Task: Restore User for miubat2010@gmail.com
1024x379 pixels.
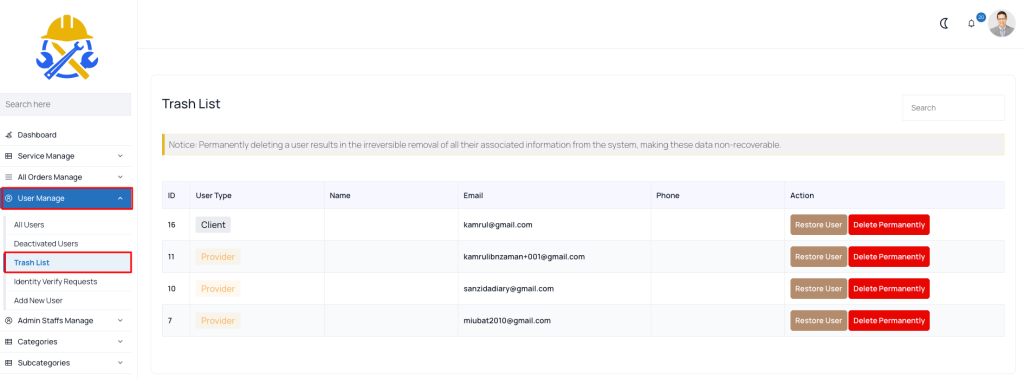Action: pyautogui.click(x=818, y=321)
